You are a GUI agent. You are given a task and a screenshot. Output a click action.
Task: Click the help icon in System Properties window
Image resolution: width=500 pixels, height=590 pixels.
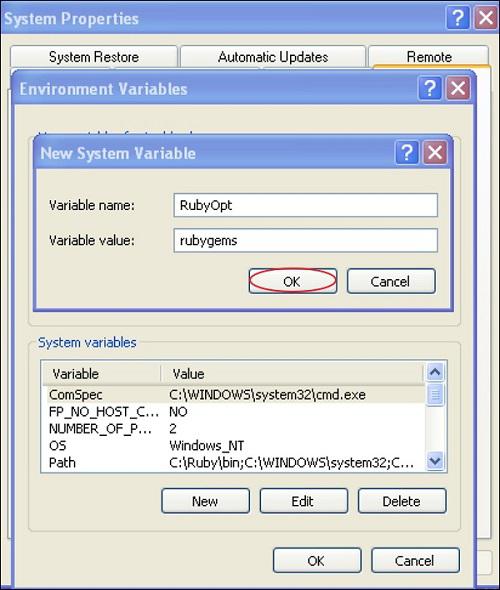click(458, 18)
